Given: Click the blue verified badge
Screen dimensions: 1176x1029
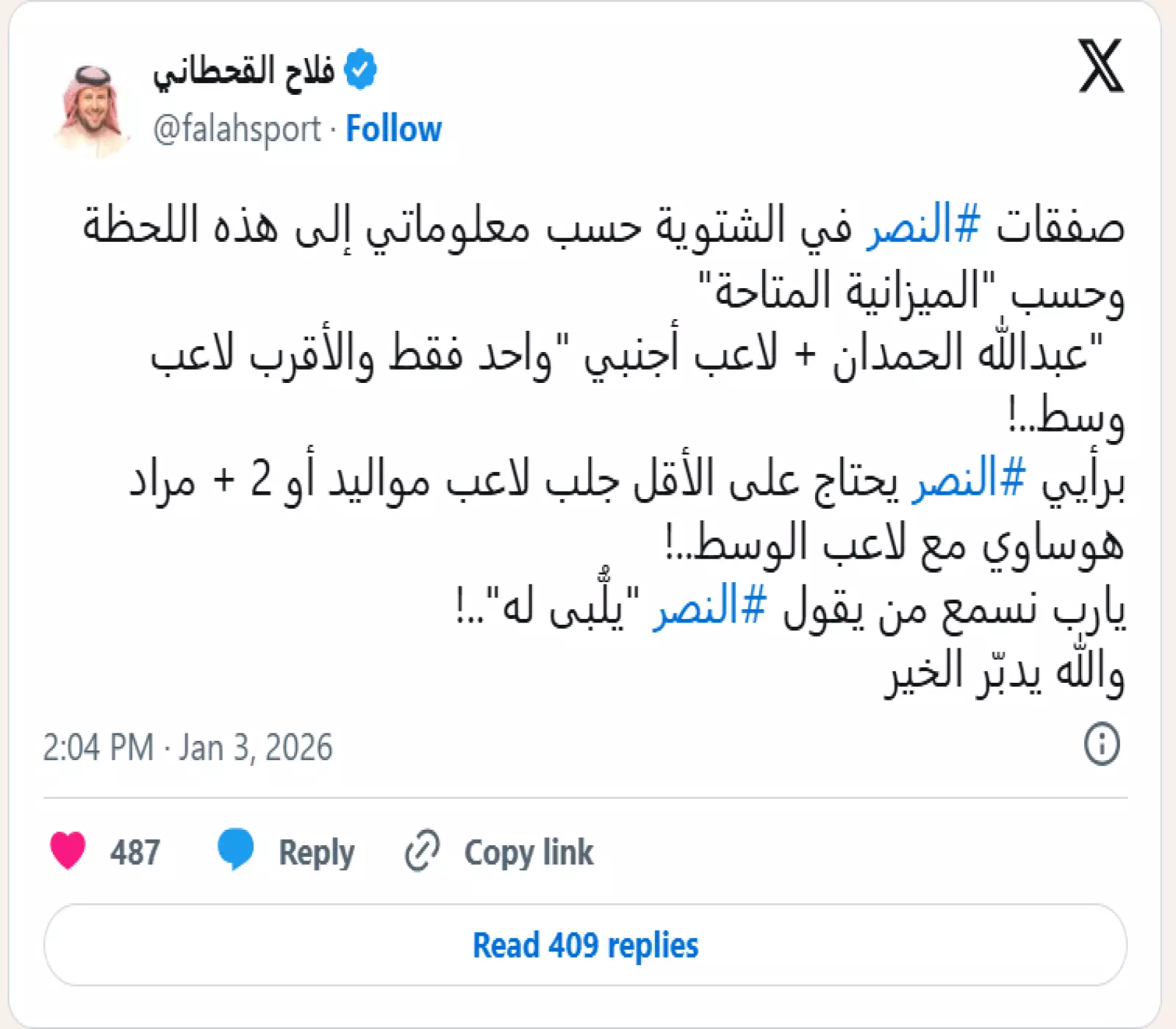Looking at the screenshot, I should click(360, 71).
